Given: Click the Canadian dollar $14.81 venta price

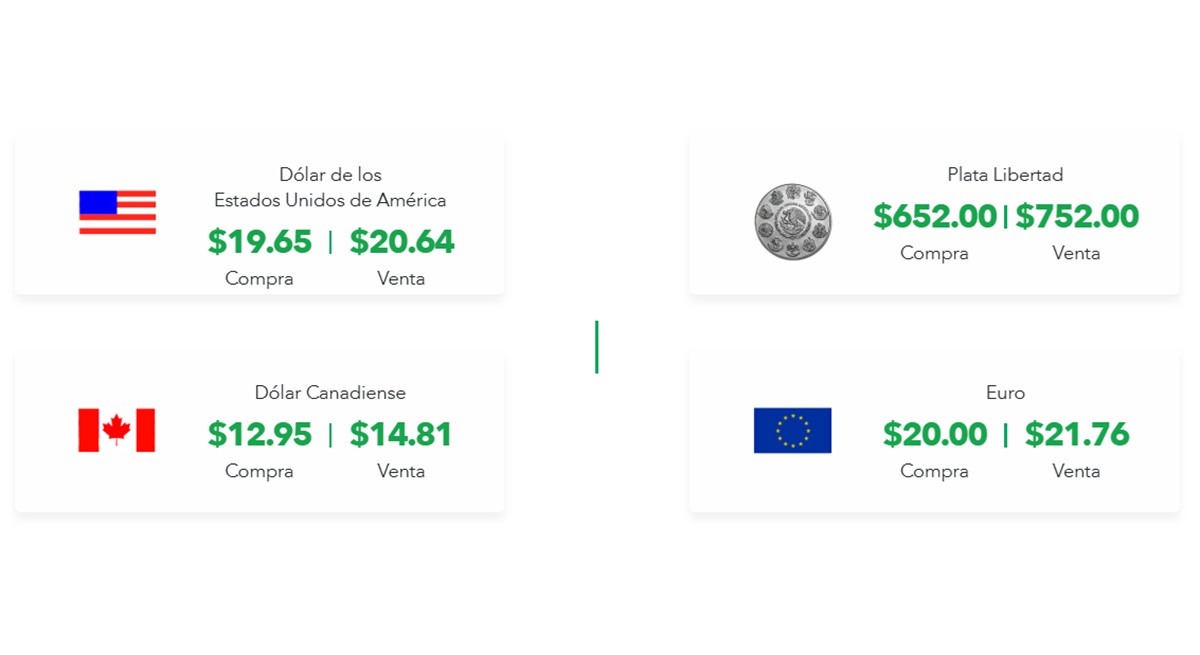Looking at the screenshot, I should (x=401, y=435).
